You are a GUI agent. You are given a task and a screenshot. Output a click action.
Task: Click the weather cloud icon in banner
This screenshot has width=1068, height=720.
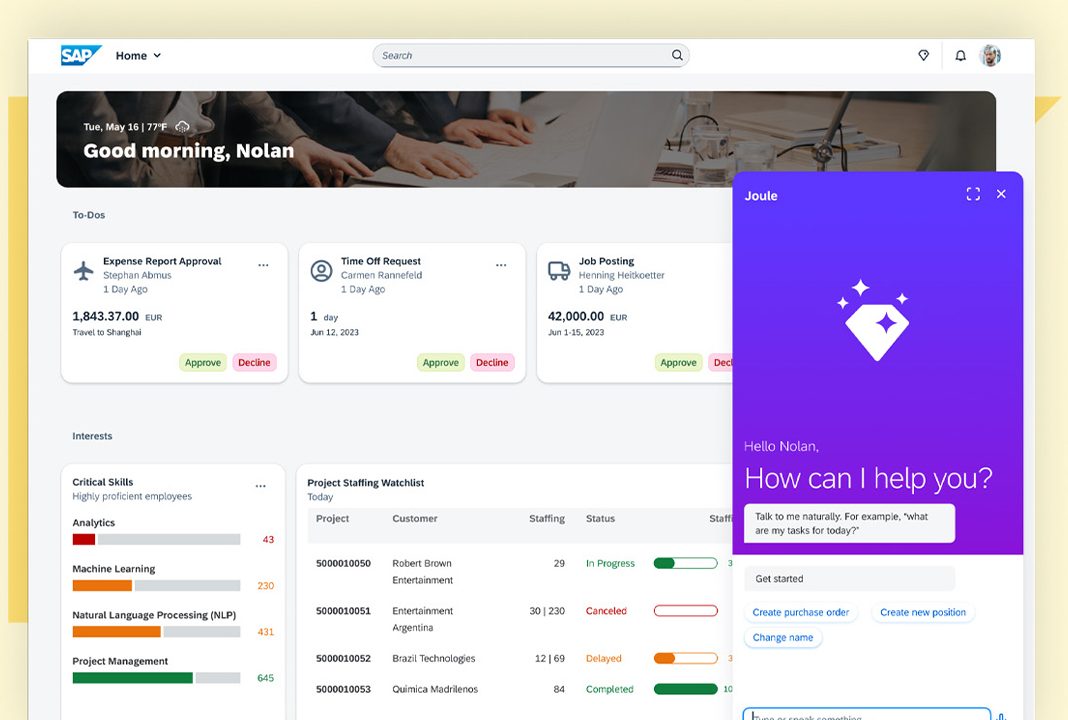182,126
